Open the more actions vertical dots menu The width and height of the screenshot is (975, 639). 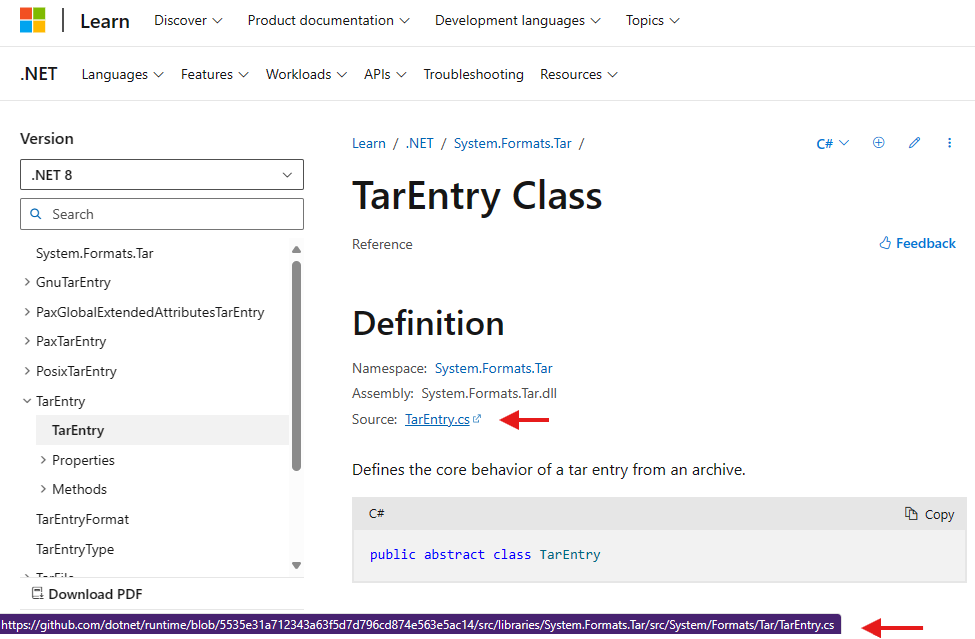pos(950,143)
